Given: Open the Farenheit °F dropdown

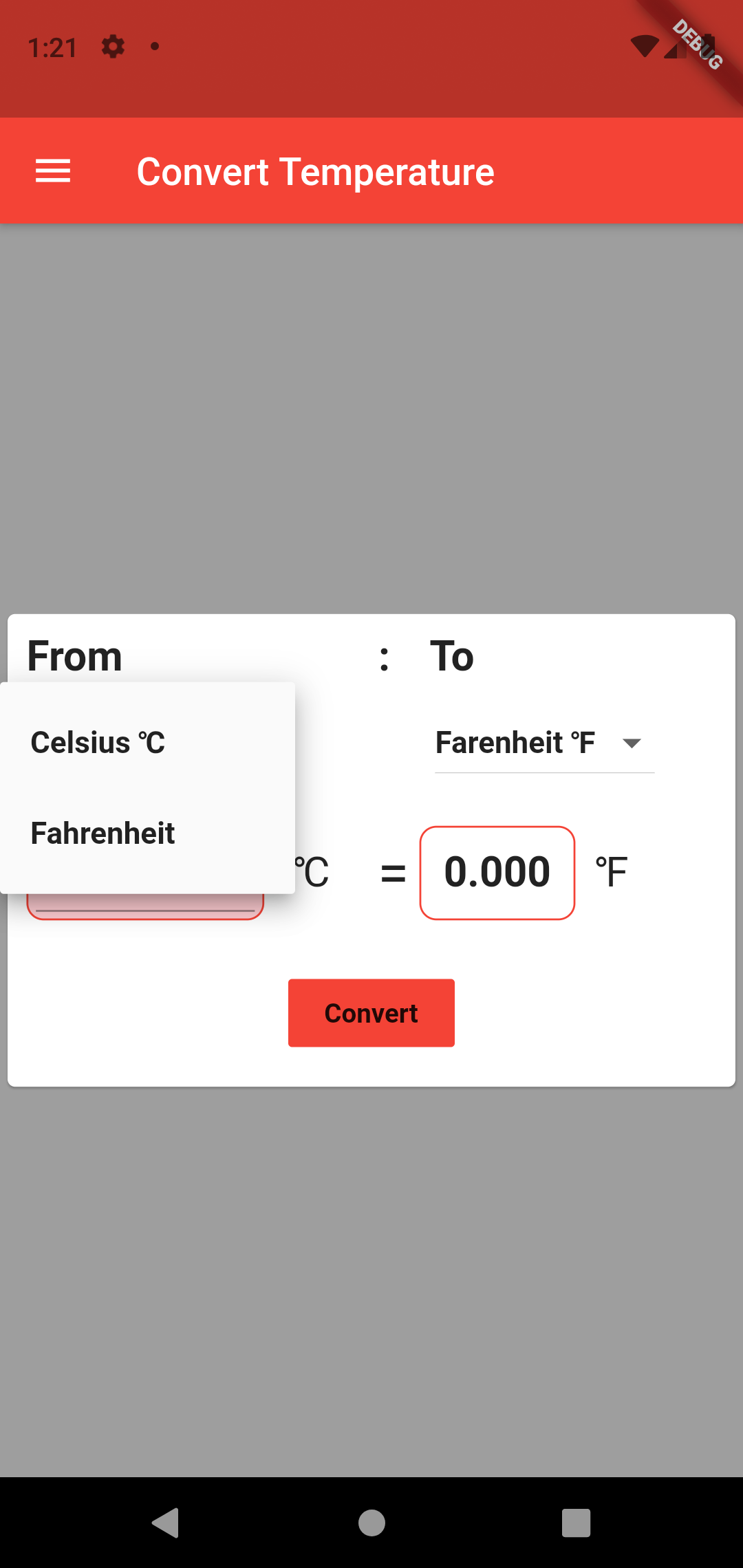Looking at the screenshot, I should pyautogui.click(x=543, y=743).
